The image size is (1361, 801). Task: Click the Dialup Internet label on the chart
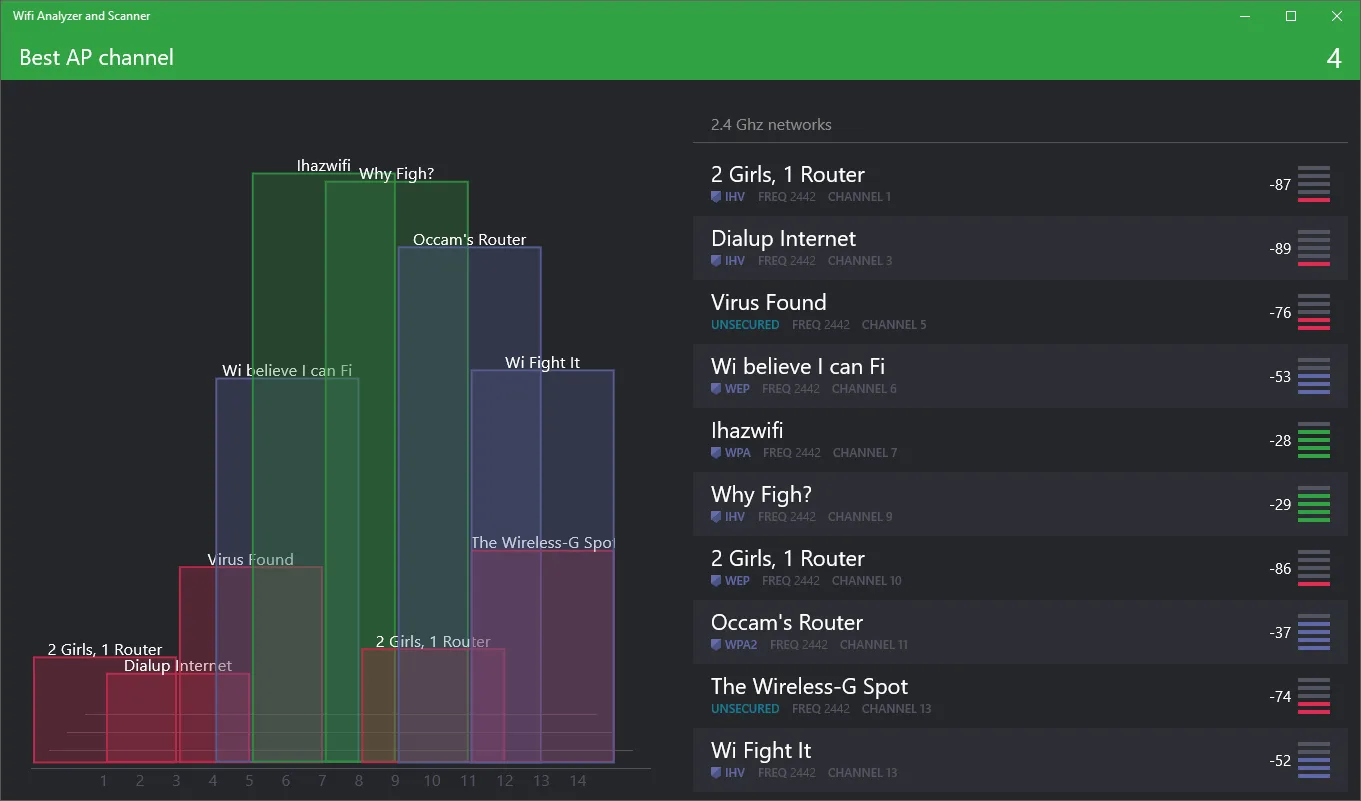[x=178, y=665]
